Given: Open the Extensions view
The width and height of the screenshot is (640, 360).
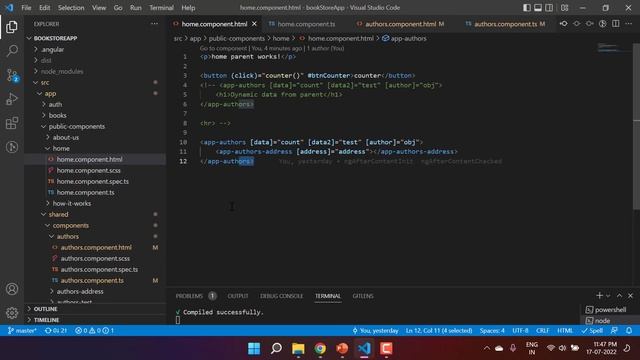Looking at the screenshot, I should click(x=12, y=123).
